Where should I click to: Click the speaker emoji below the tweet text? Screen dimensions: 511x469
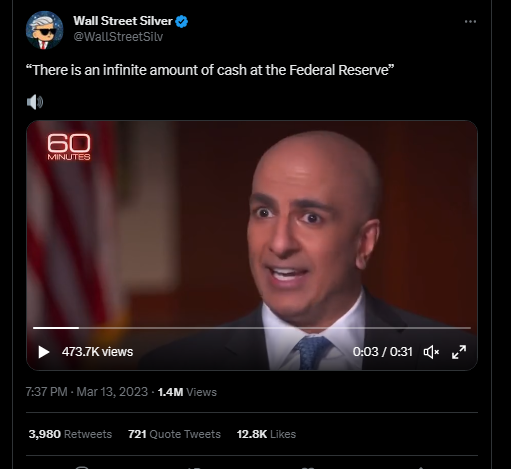(x=35, y=102)
